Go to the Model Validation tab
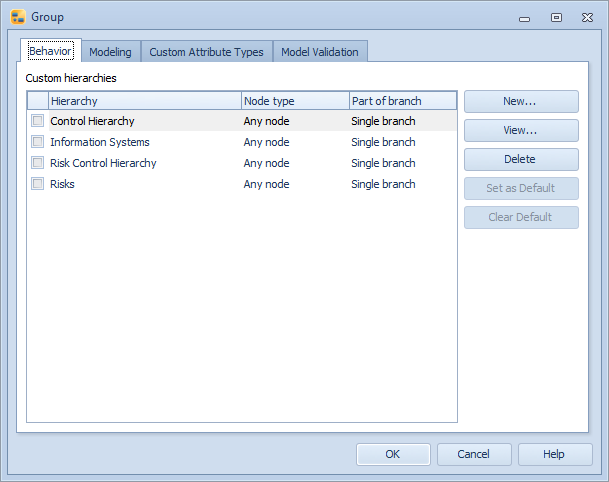Screen dimensions: 609x482 click(320, 52)
